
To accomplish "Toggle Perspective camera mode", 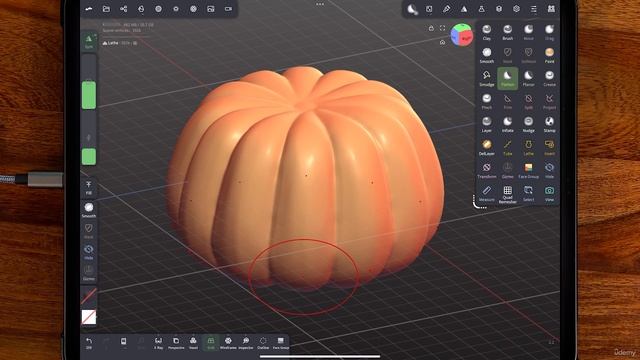I will click(176, 343).
